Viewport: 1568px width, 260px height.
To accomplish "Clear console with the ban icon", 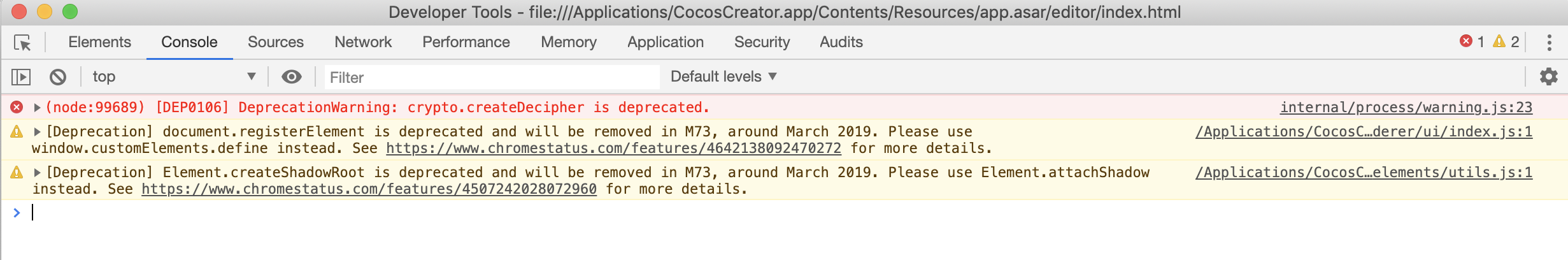I will point(58,77).
